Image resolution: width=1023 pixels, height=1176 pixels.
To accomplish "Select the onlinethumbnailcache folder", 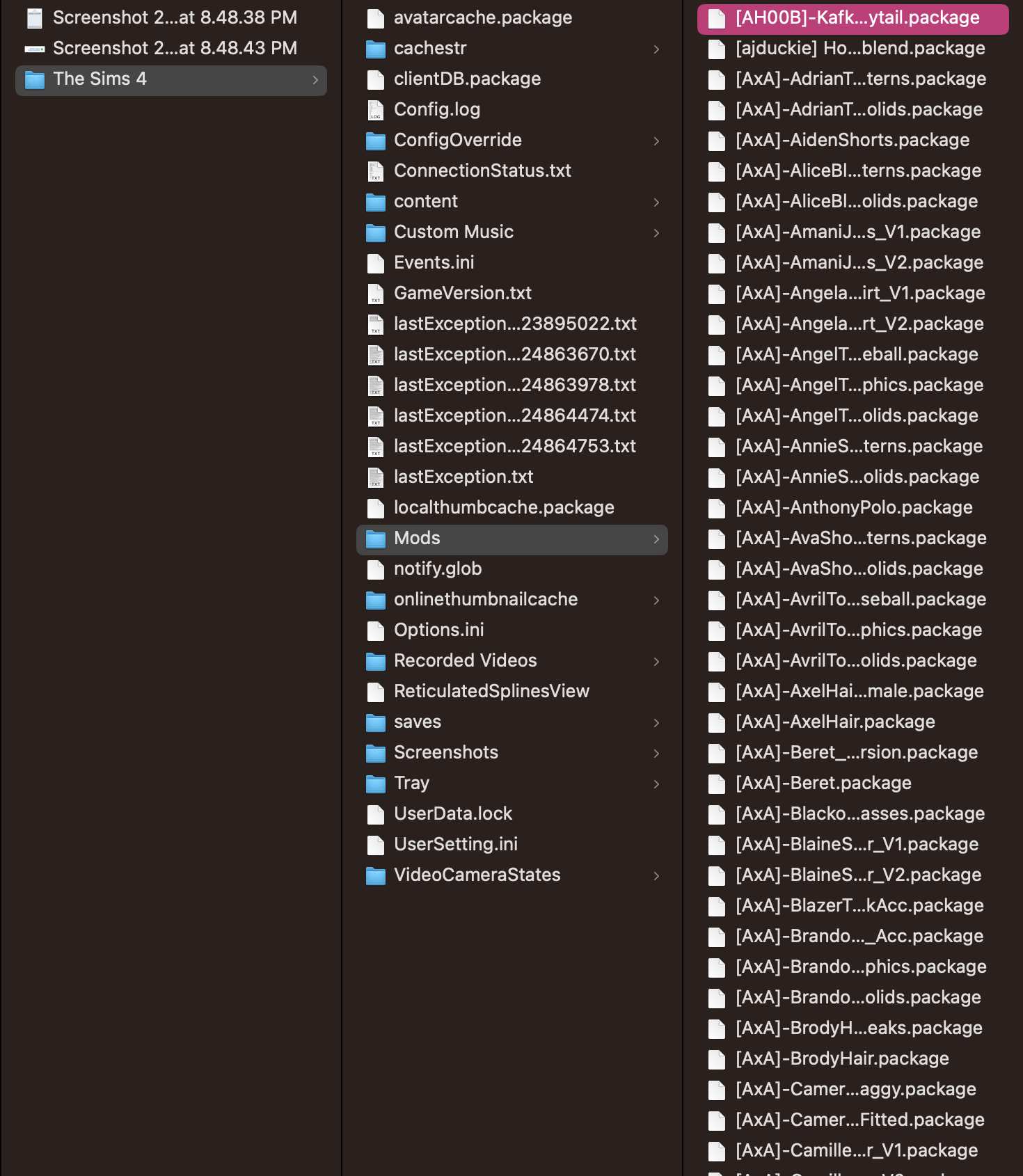I will click(485, 600).
